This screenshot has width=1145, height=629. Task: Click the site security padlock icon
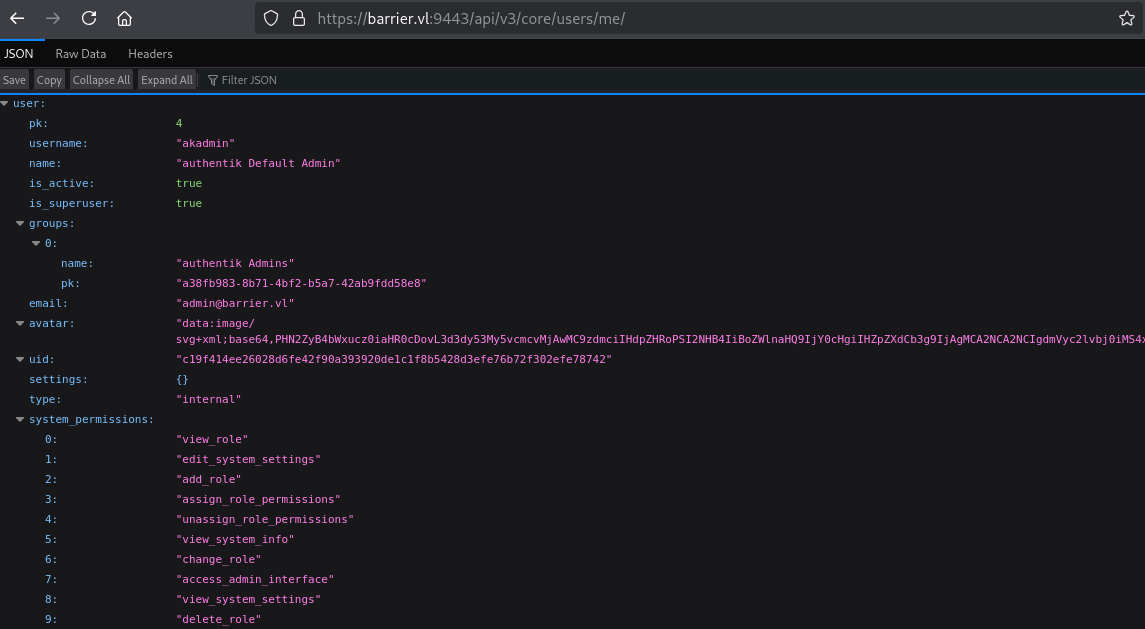299,18
